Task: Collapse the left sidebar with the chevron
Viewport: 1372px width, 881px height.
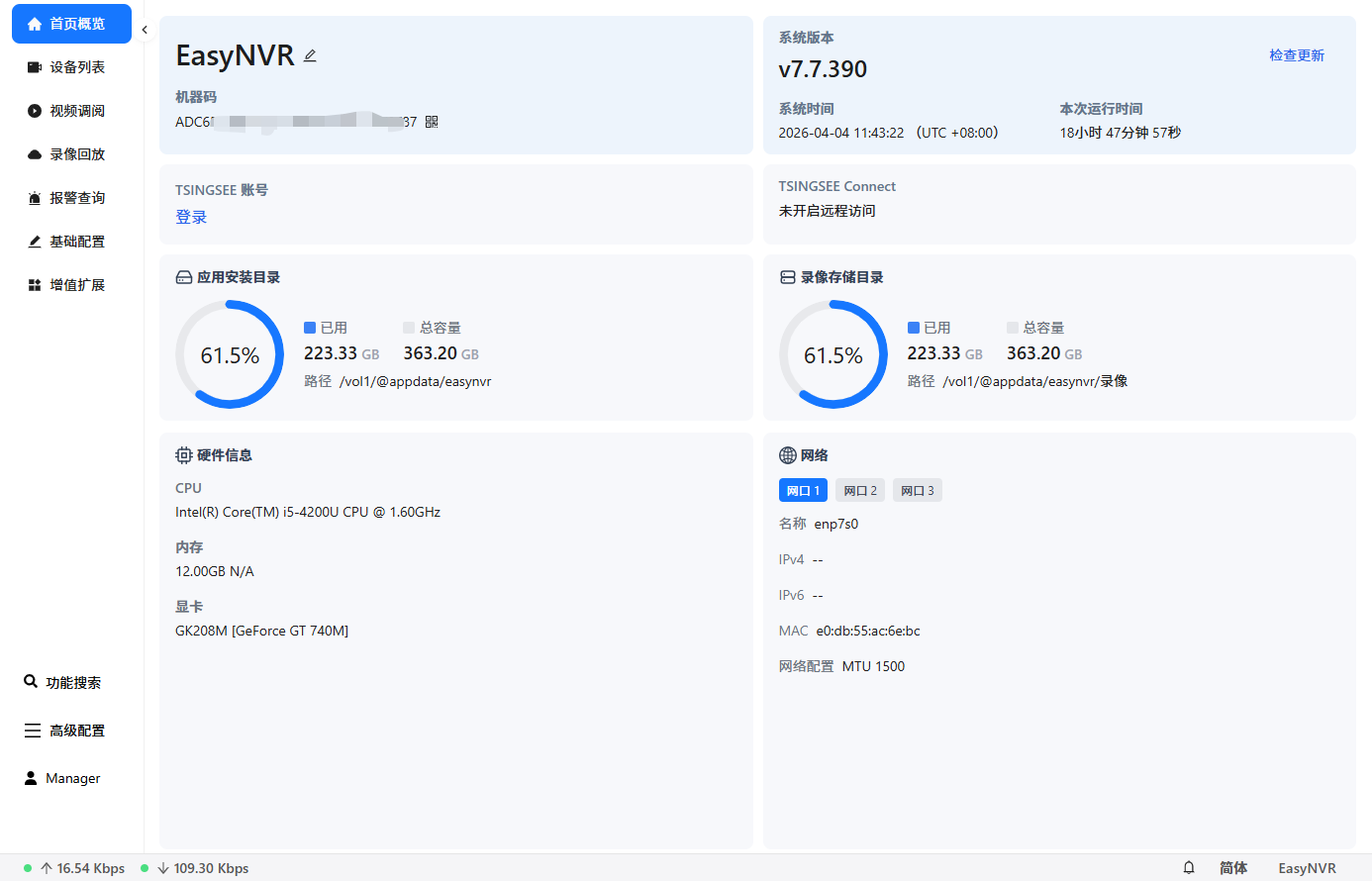Action: click(x=145, y=30)
